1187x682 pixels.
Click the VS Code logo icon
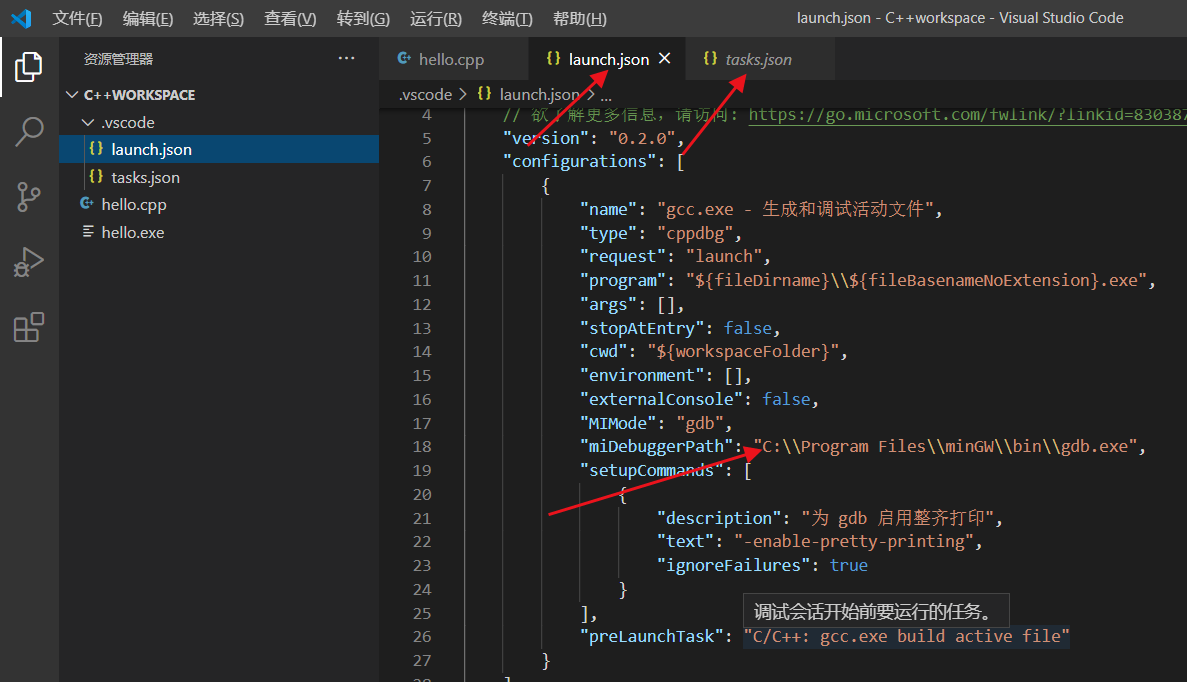pos(21,18)
